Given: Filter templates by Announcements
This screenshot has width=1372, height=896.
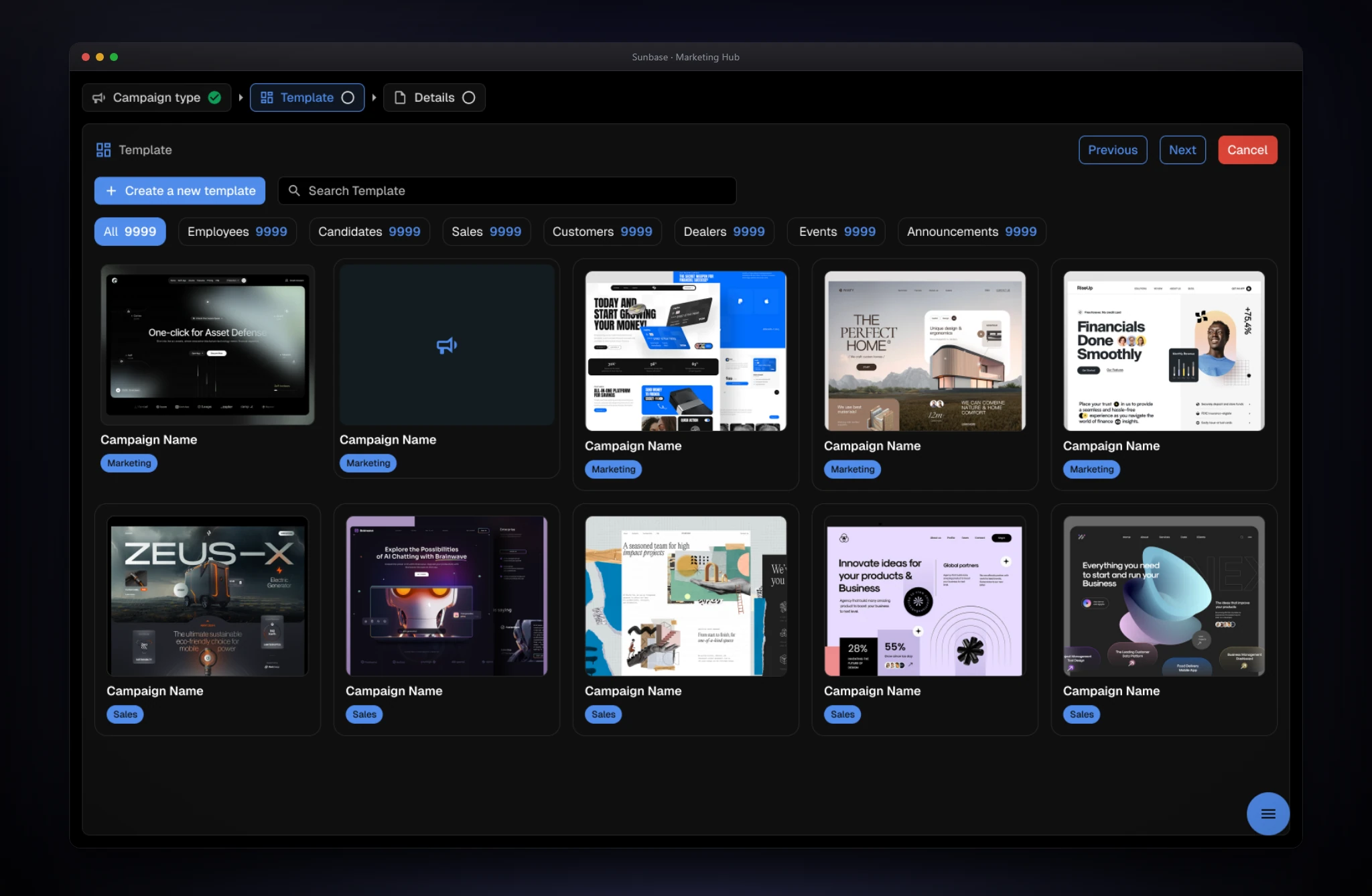Looking at the screenshot, I should click(x=971, y=232).
